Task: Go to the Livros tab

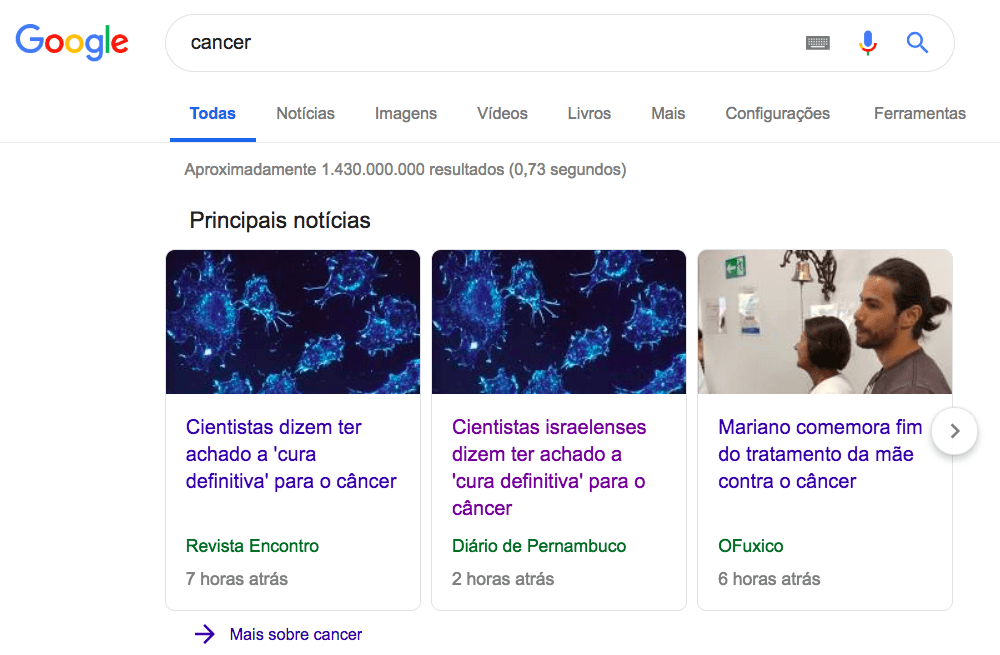Action: (x=589, y=113)
